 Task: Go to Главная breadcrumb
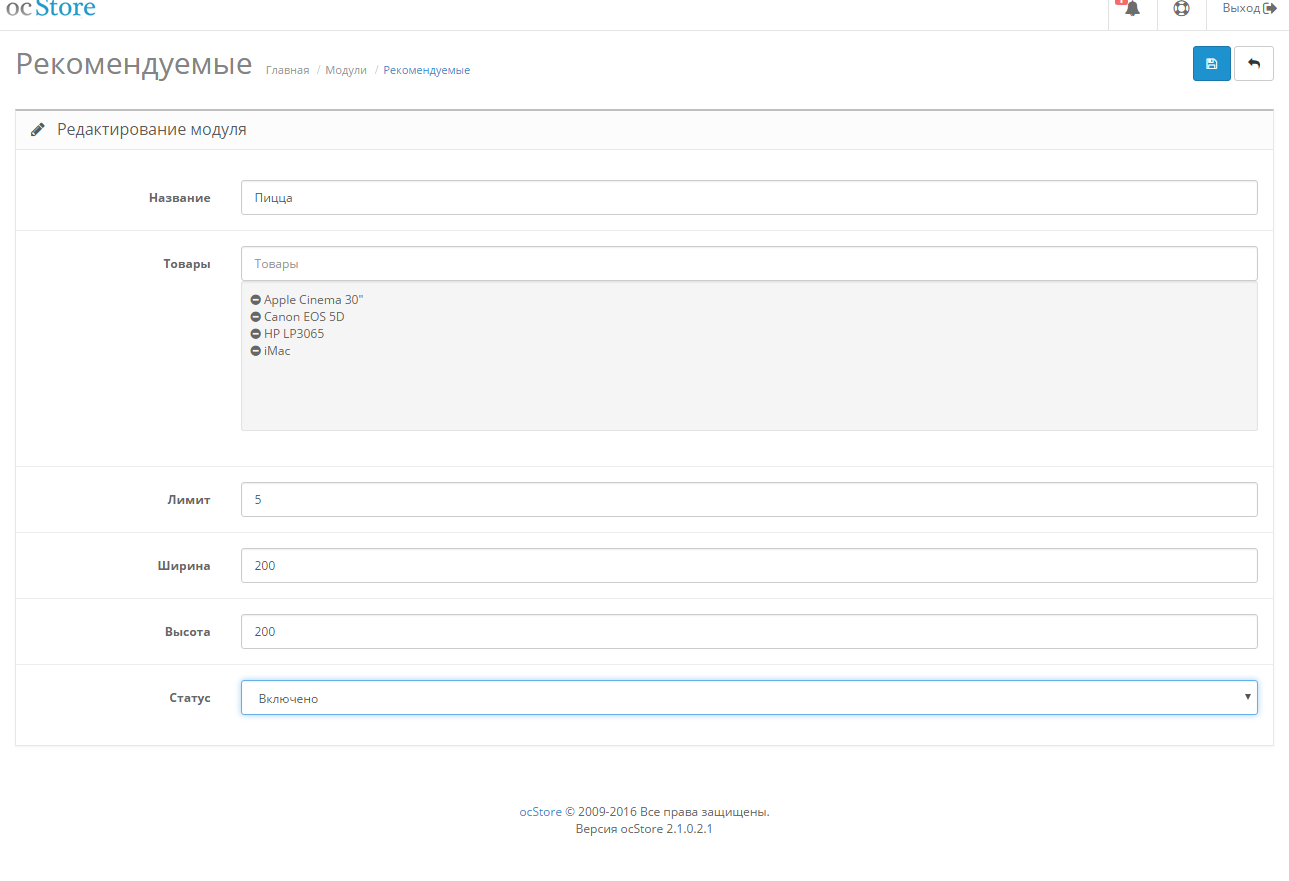pyautogui.click(x=287, y=70)
